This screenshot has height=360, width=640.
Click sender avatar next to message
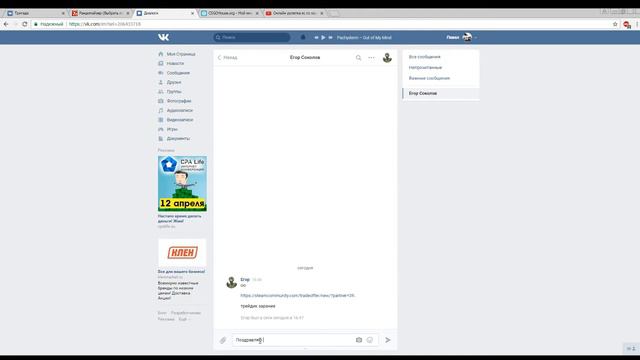click(x=231, y=282)
